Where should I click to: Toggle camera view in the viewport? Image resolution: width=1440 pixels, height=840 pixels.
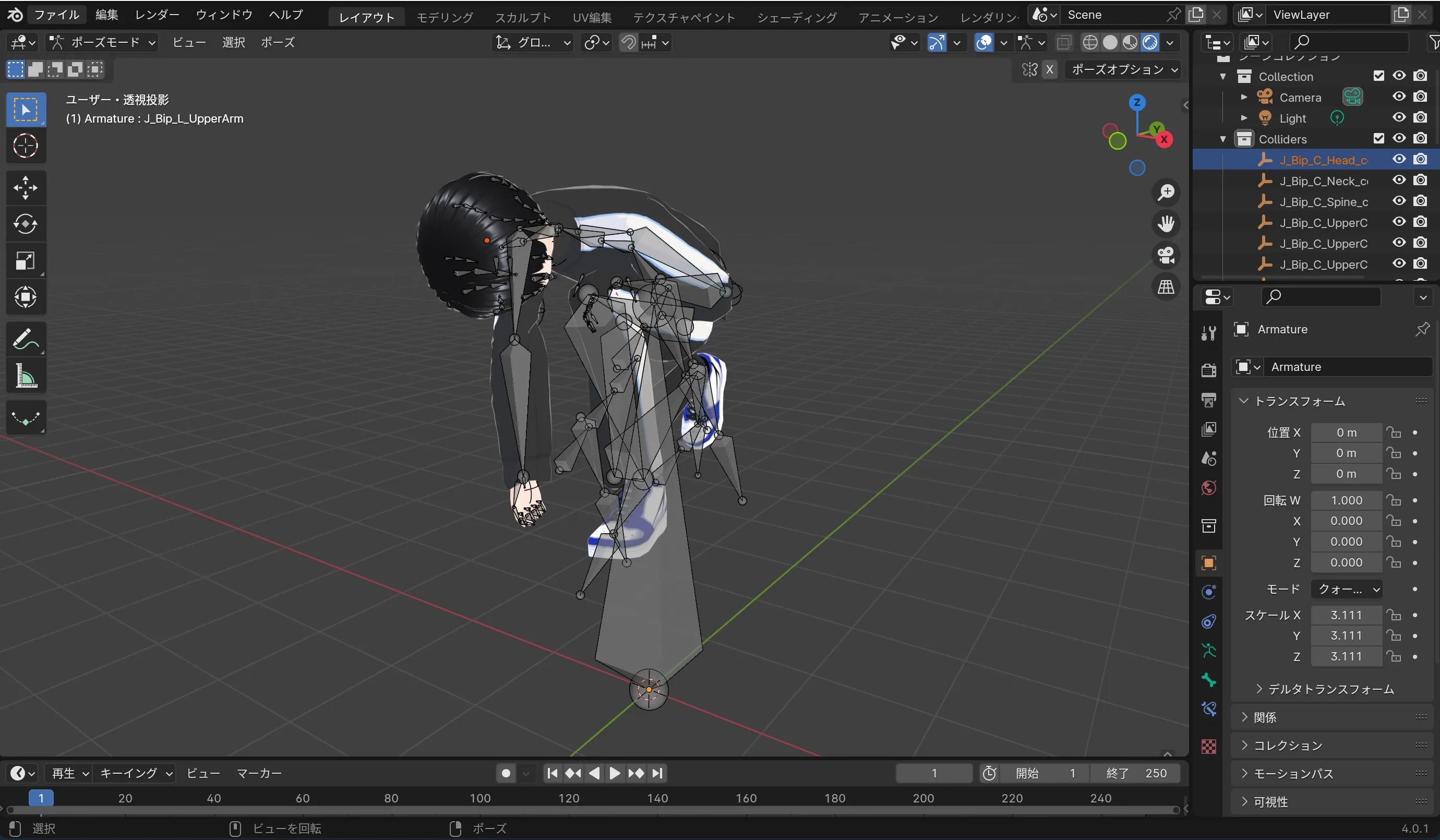1166,255
